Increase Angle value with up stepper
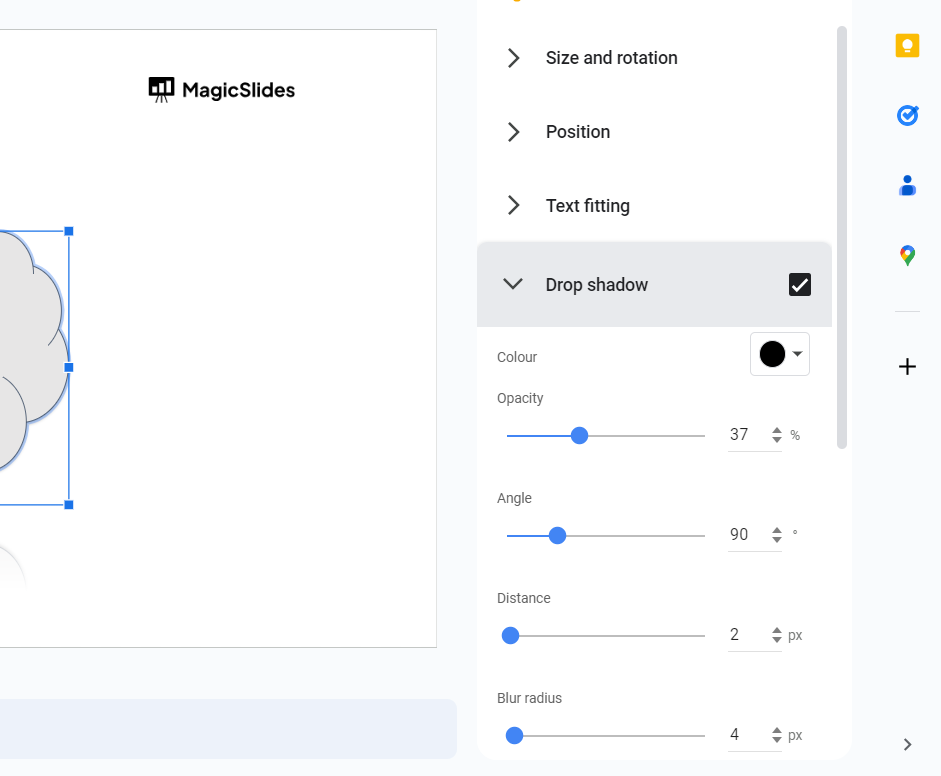 pyautogui.click(x=777, y=529)
